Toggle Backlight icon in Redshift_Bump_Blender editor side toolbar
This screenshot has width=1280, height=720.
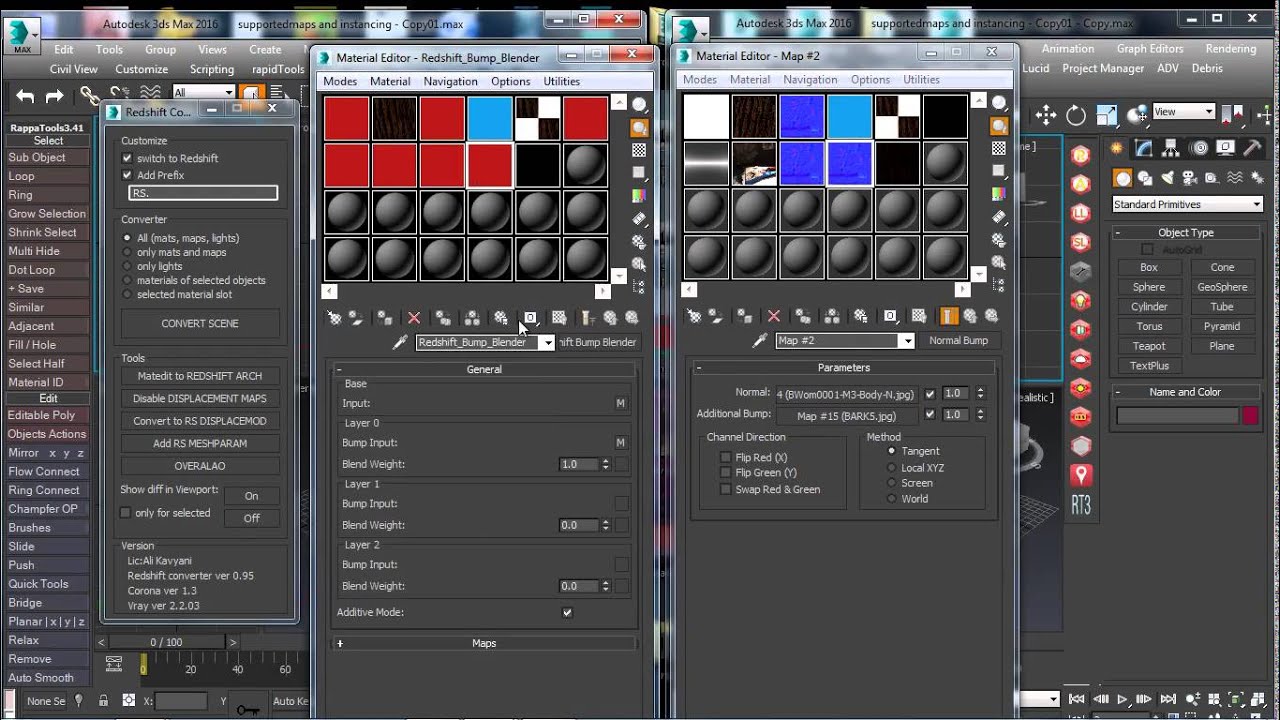click(x=639, y=128)
